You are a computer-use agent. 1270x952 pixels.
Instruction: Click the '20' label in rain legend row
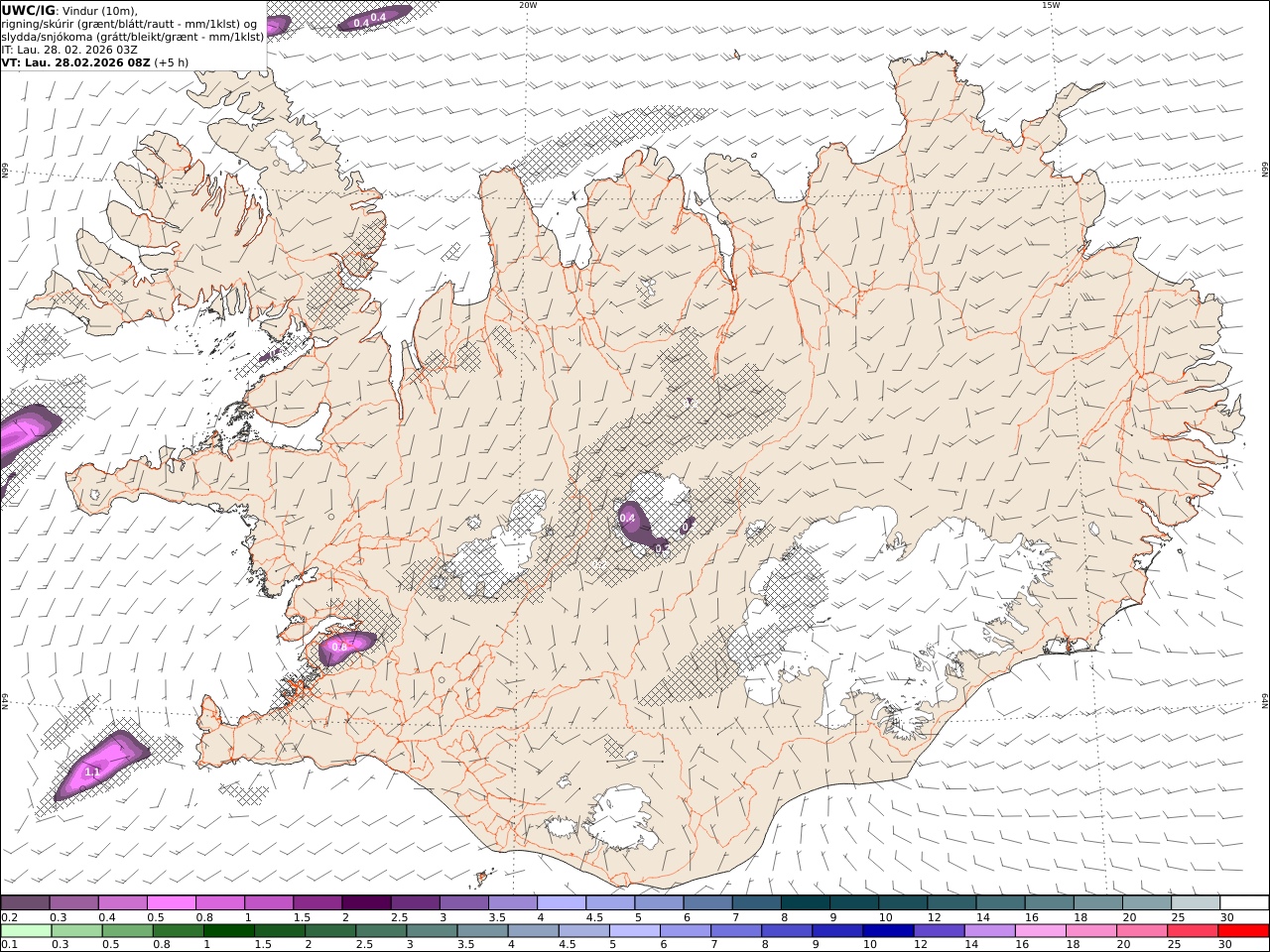pyautogui.click(x=1122, y=945)
